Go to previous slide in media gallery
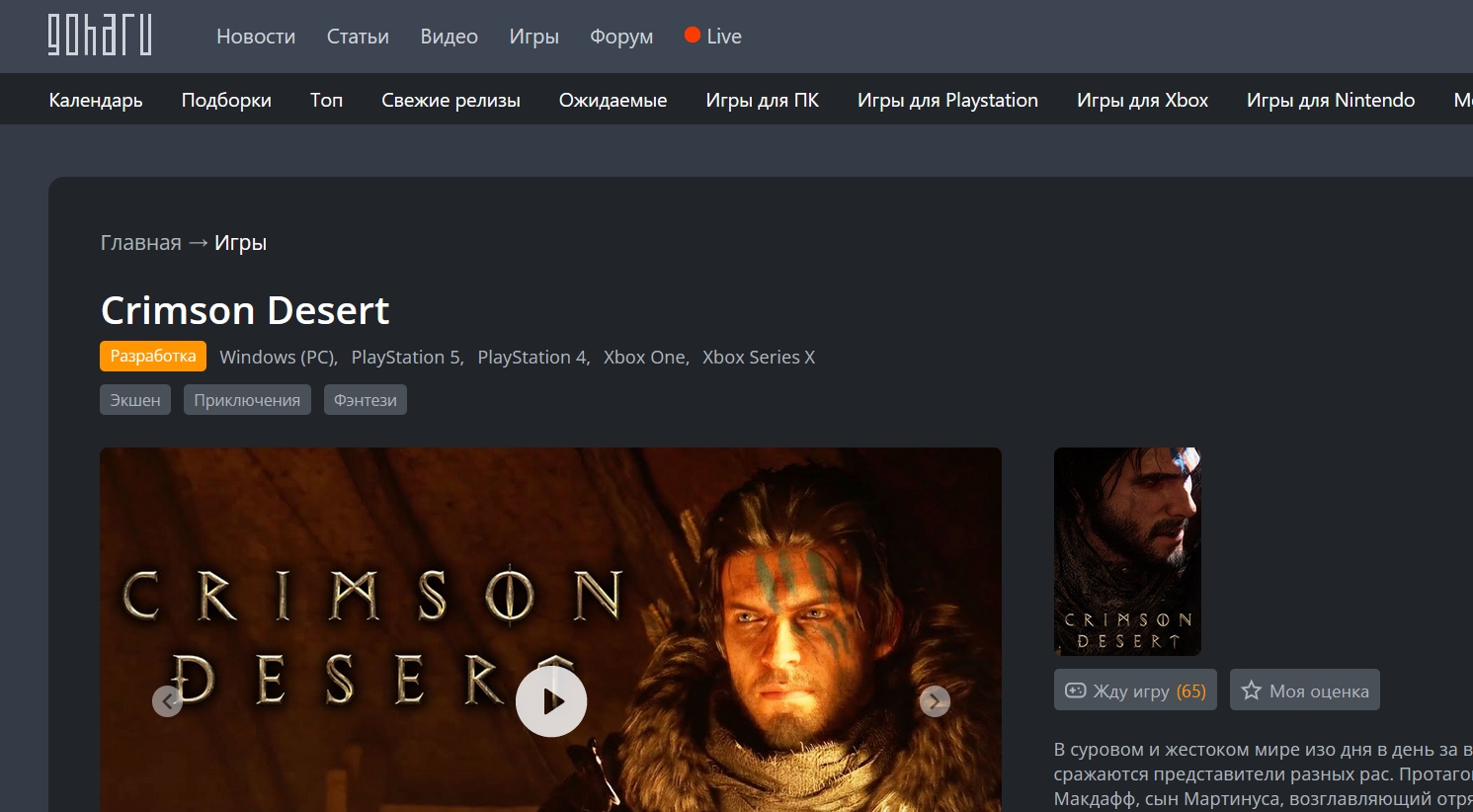 tap(167, 701)
